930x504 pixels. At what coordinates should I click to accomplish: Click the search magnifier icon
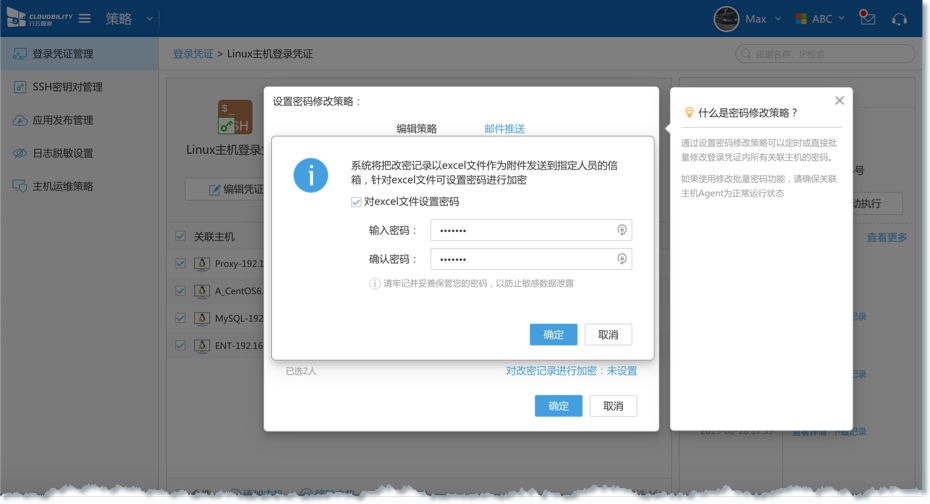(746, 54)
